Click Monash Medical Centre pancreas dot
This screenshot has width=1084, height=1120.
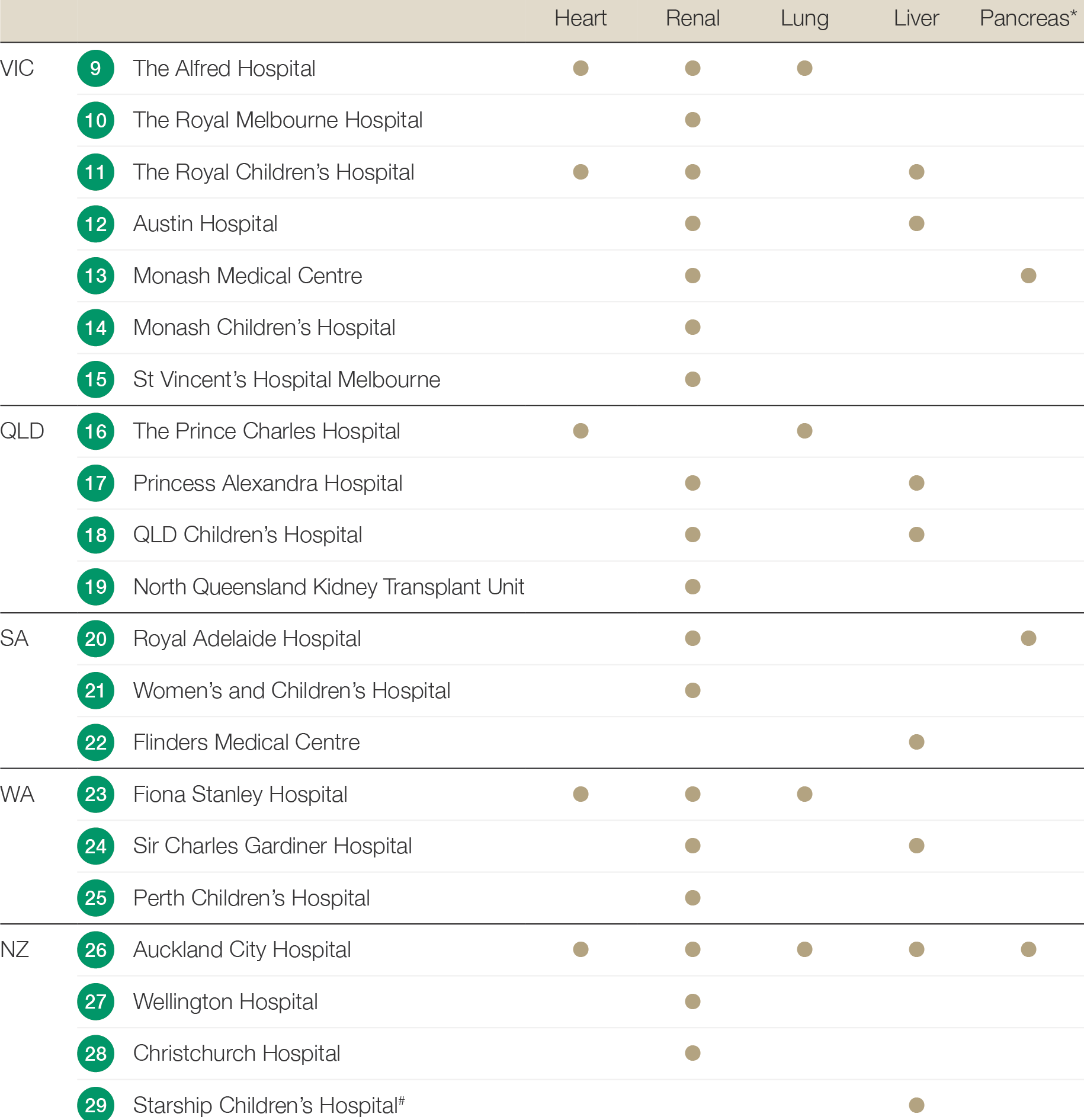1028,276
